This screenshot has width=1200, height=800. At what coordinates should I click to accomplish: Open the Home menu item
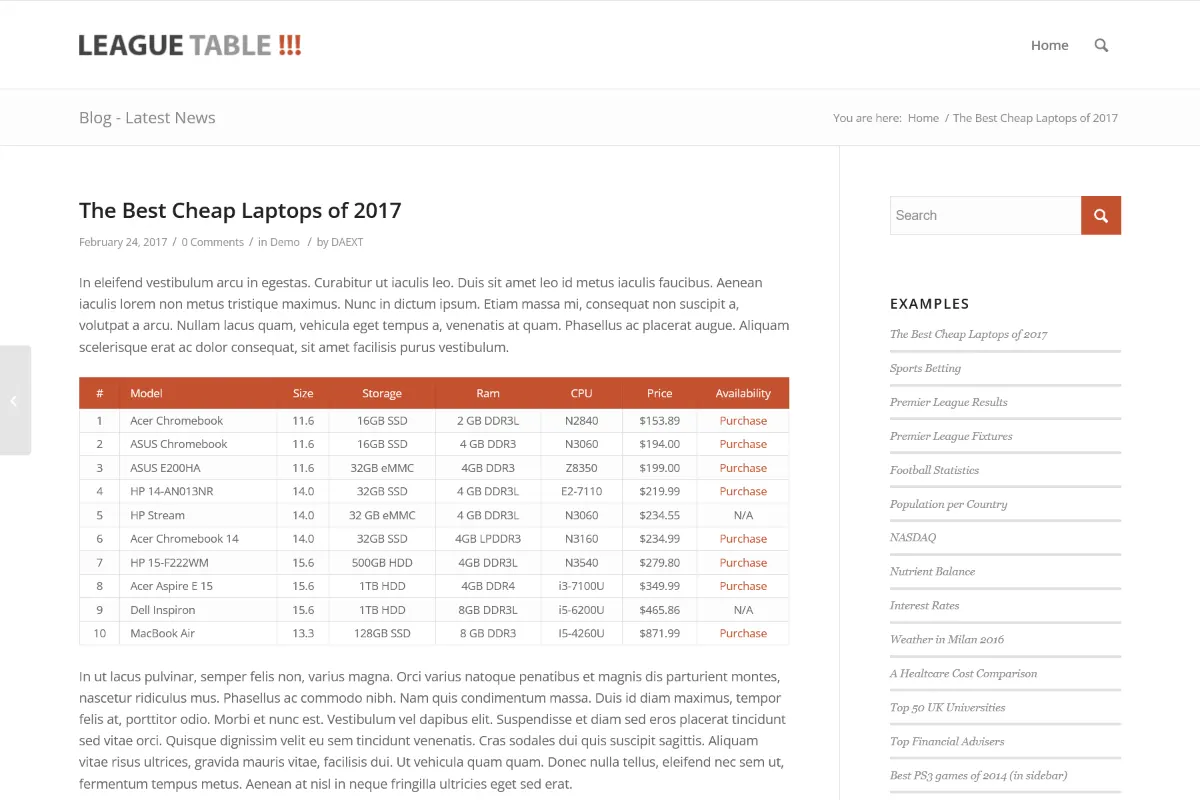click(x=1049, y=45)
